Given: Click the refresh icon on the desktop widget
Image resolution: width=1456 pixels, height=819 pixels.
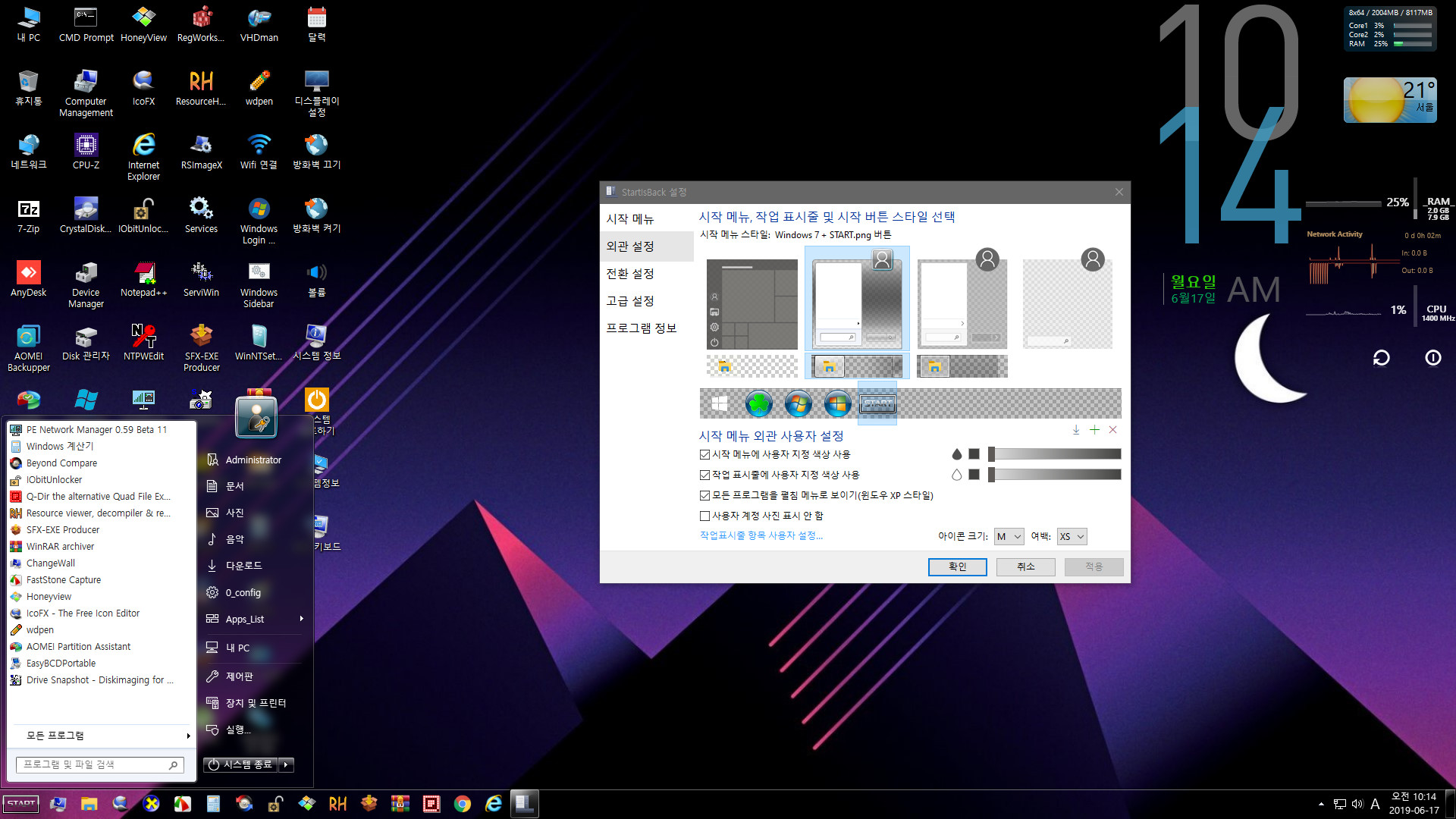Looking at the screenshot, I should pos(1381,357).
